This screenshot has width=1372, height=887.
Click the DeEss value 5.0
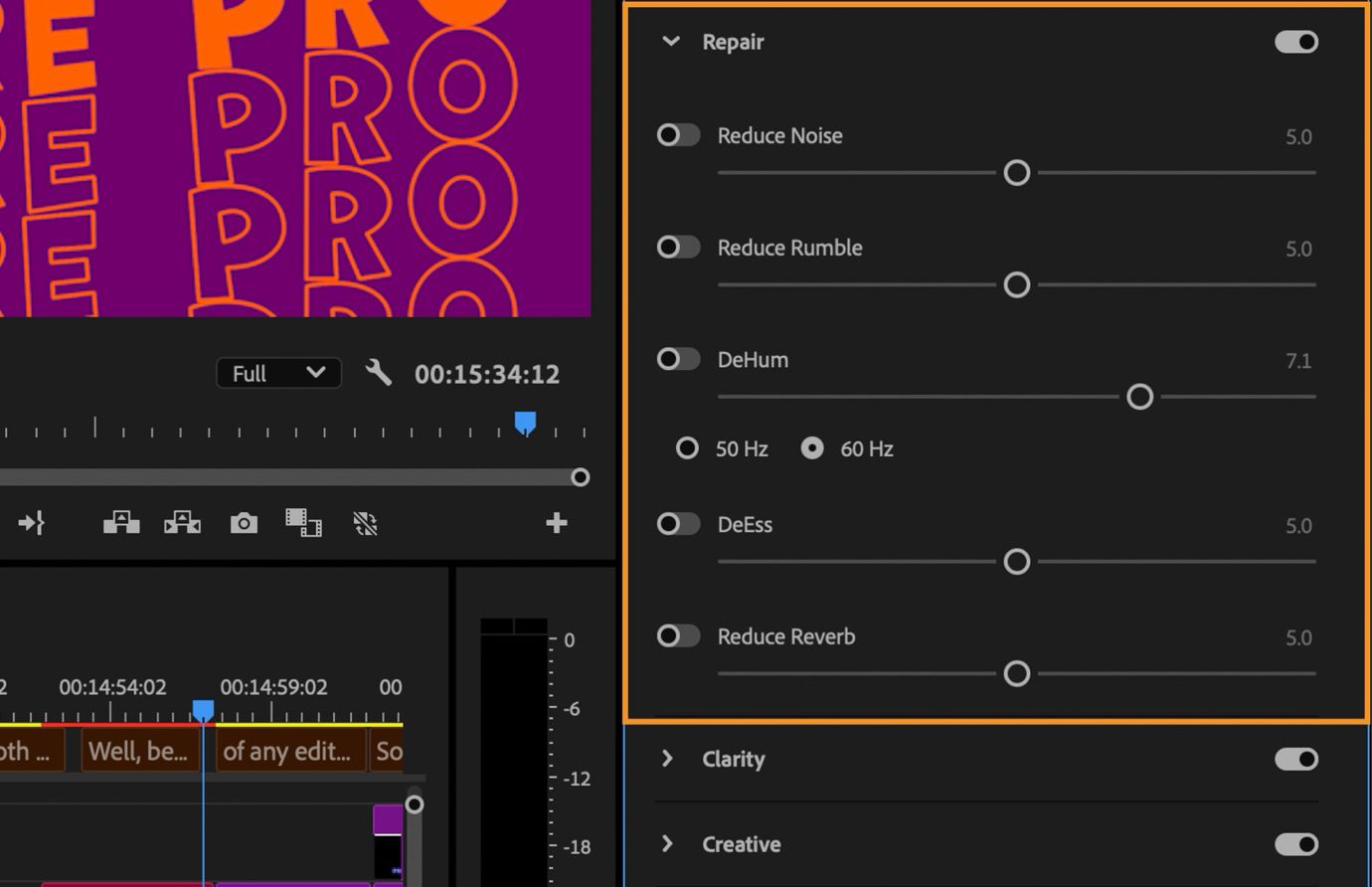(1298, 525)
